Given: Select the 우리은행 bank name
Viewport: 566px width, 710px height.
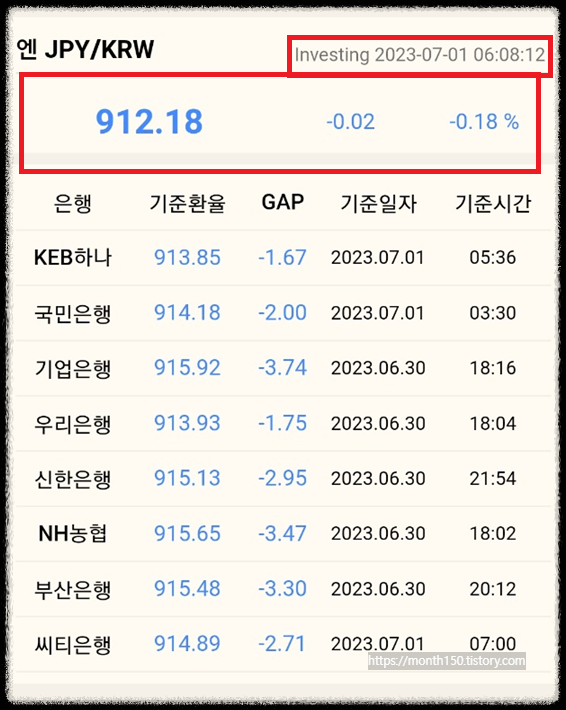Looking at the screenshot, I should coord(73,424).
